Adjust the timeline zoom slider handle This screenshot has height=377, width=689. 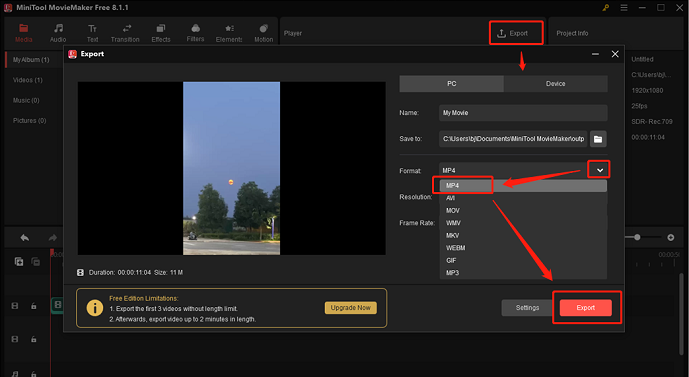637,237
